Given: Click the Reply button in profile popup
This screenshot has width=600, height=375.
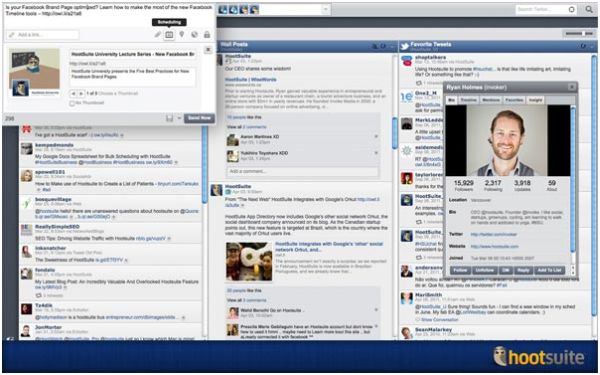Looking at the screenshot, I should pos(523,270).
